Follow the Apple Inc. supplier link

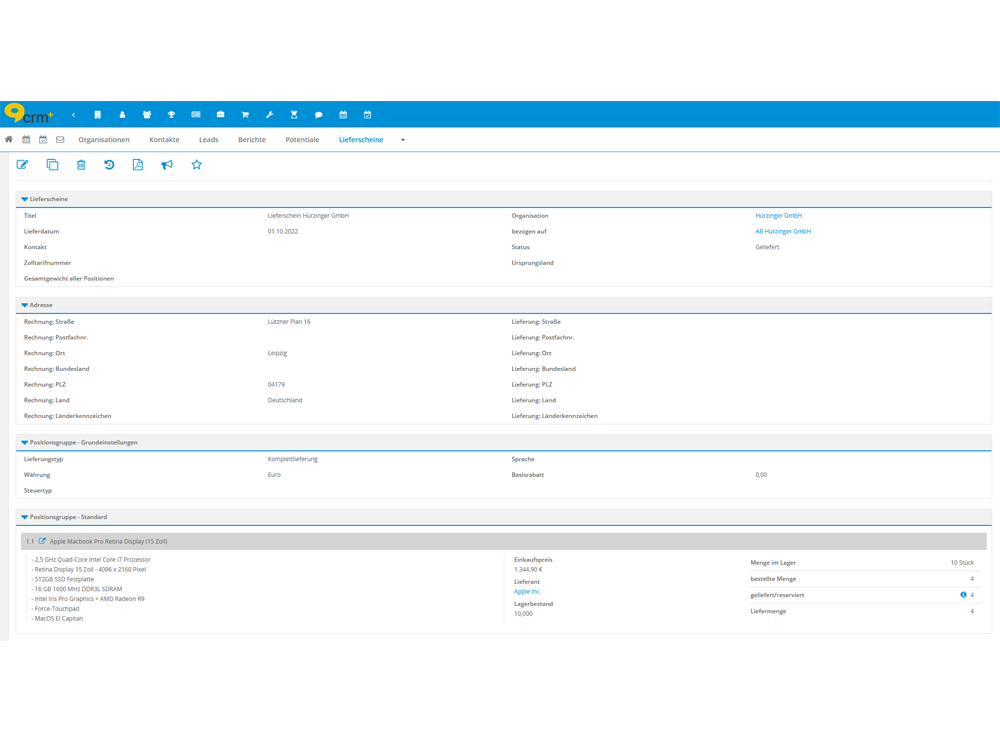(x=527, y=592)
